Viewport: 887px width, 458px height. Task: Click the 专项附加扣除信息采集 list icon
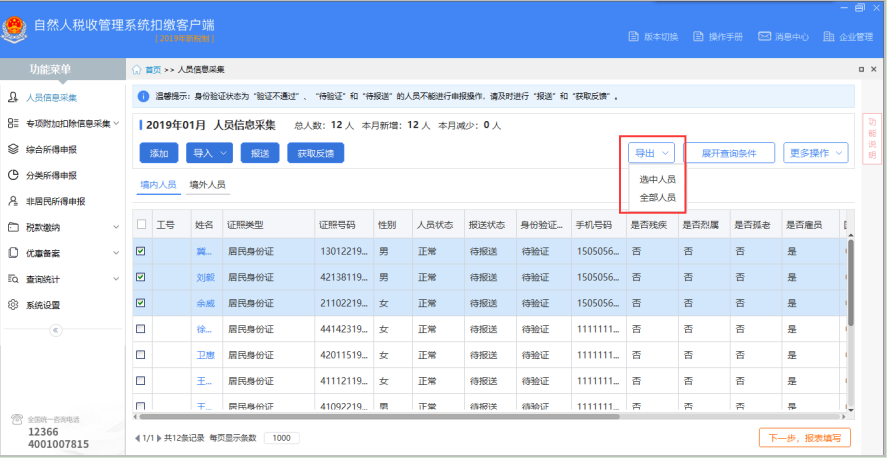[13, 123]
